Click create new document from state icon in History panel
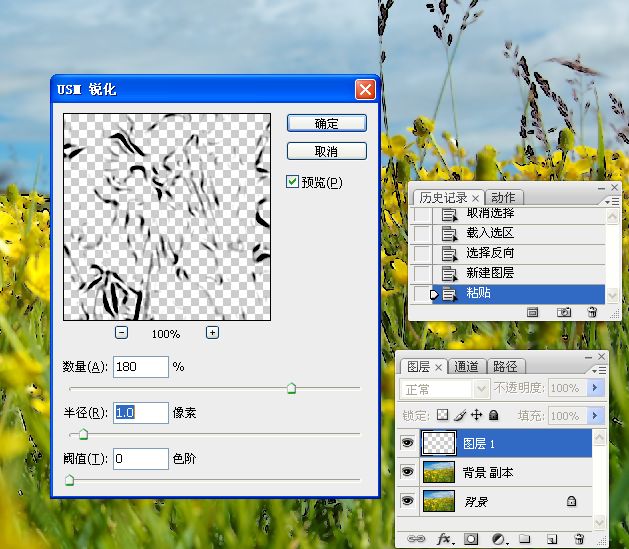Image resolution: width=629 pixels, height=549 pixels. point(532,312)
